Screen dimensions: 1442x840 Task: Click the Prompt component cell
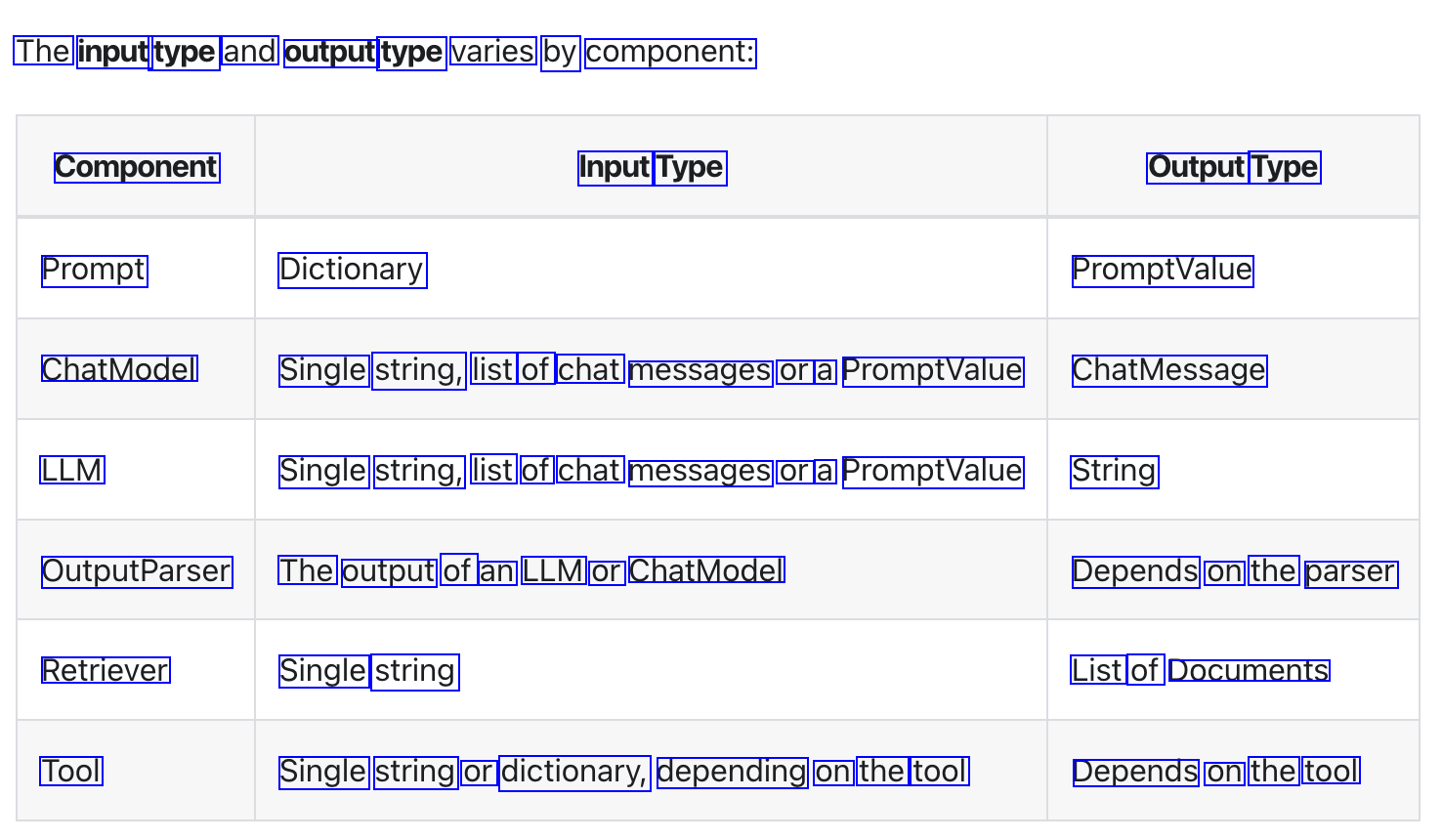(x=94, y=270)
